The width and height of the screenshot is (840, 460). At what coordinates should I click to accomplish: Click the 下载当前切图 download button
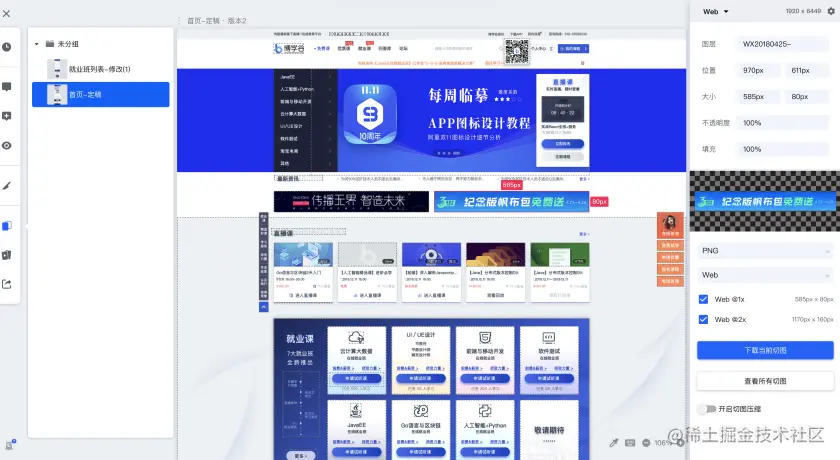pos(765,350)
